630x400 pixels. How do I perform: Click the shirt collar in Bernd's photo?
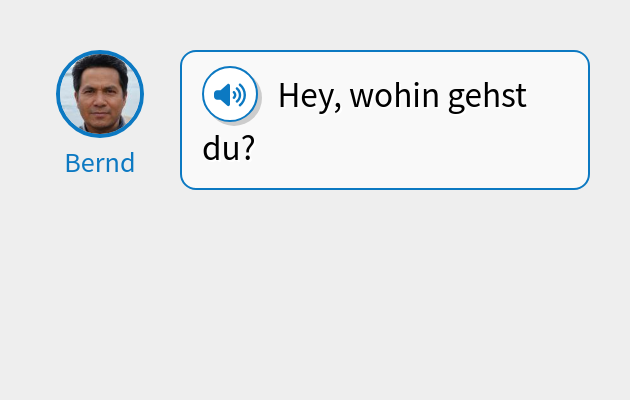tap(100, 127)
